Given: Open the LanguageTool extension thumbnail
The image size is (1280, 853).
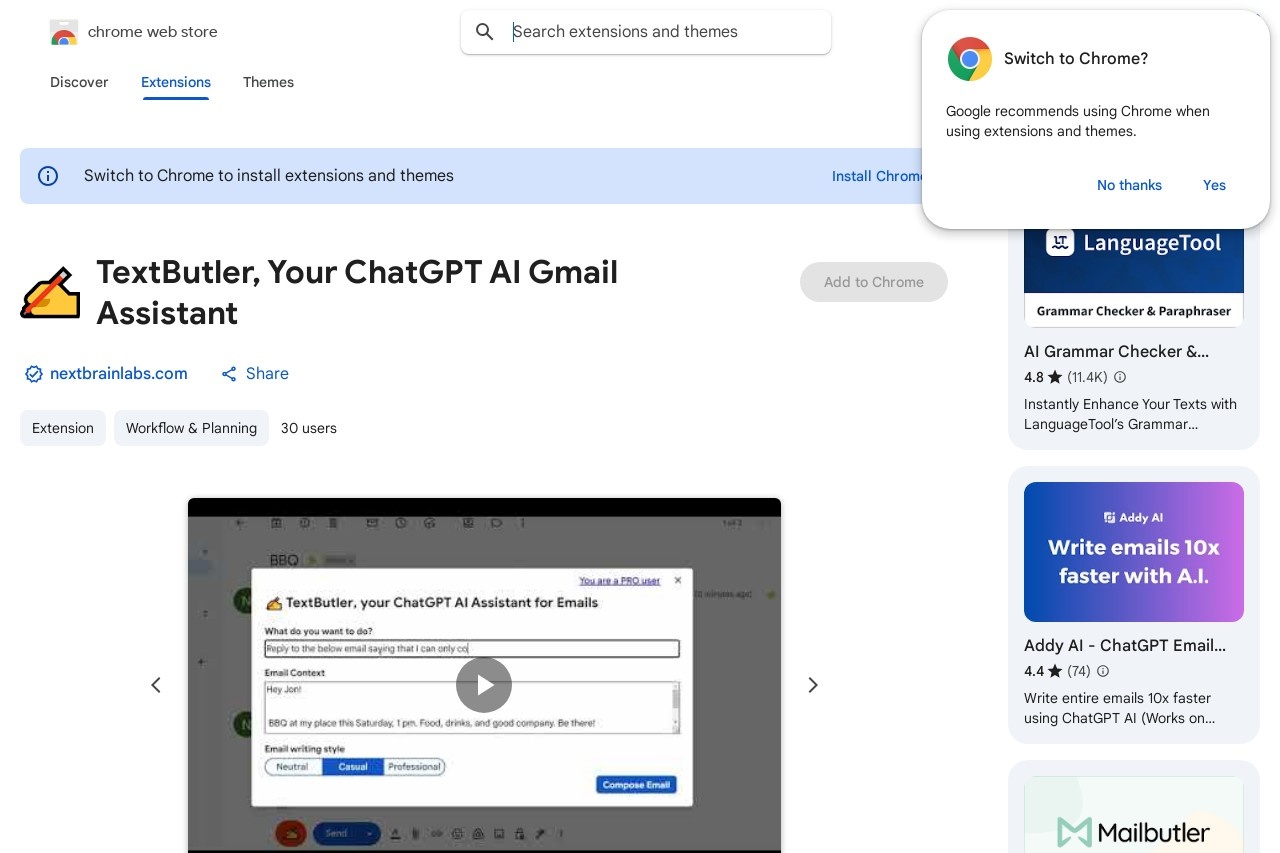Looking at the screenshot, I should 1134,277.
